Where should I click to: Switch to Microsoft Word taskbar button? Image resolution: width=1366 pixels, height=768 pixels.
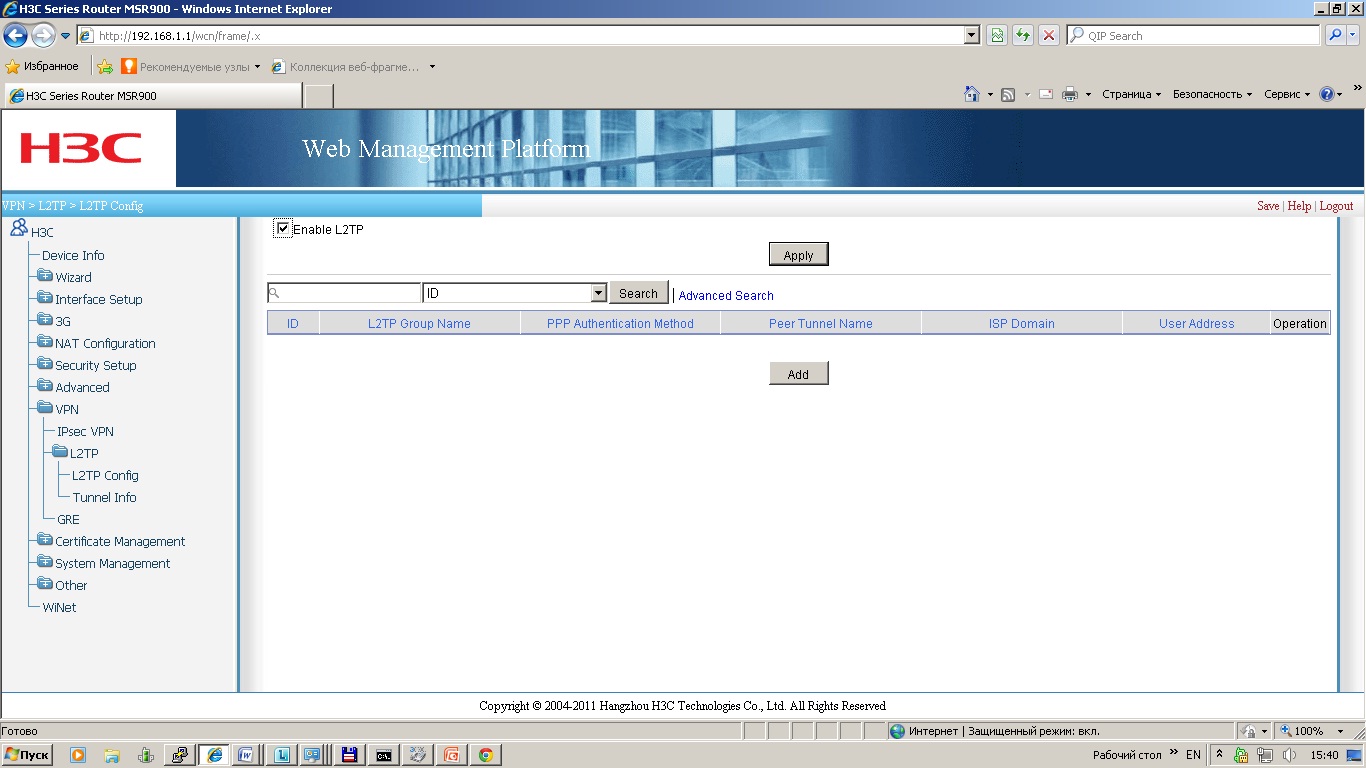[247, 756]
